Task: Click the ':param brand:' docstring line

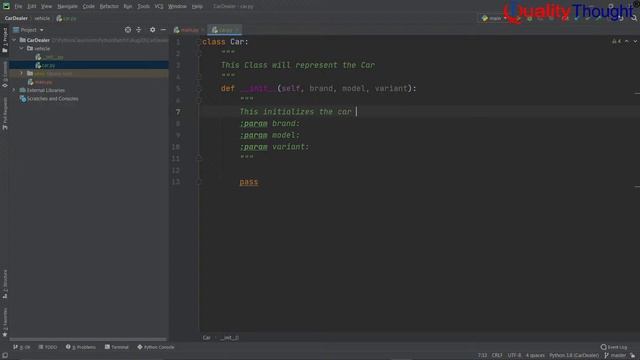Action: pos(270,123)
